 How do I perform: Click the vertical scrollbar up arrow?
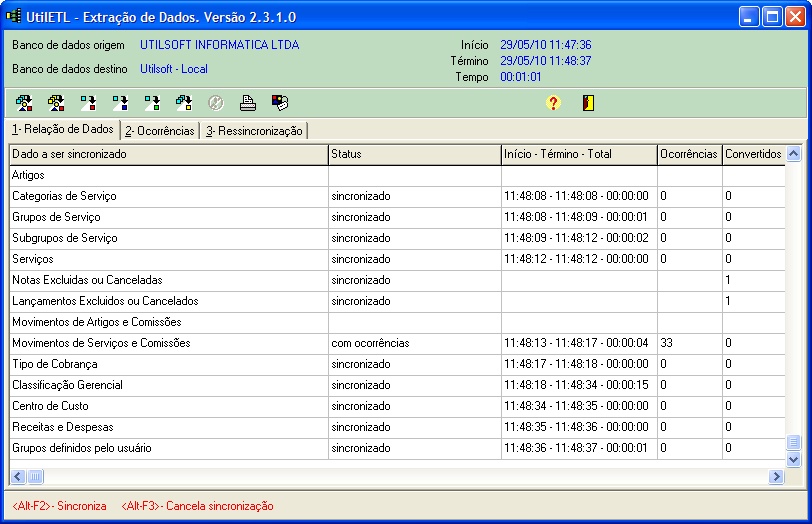click(793, 154)
